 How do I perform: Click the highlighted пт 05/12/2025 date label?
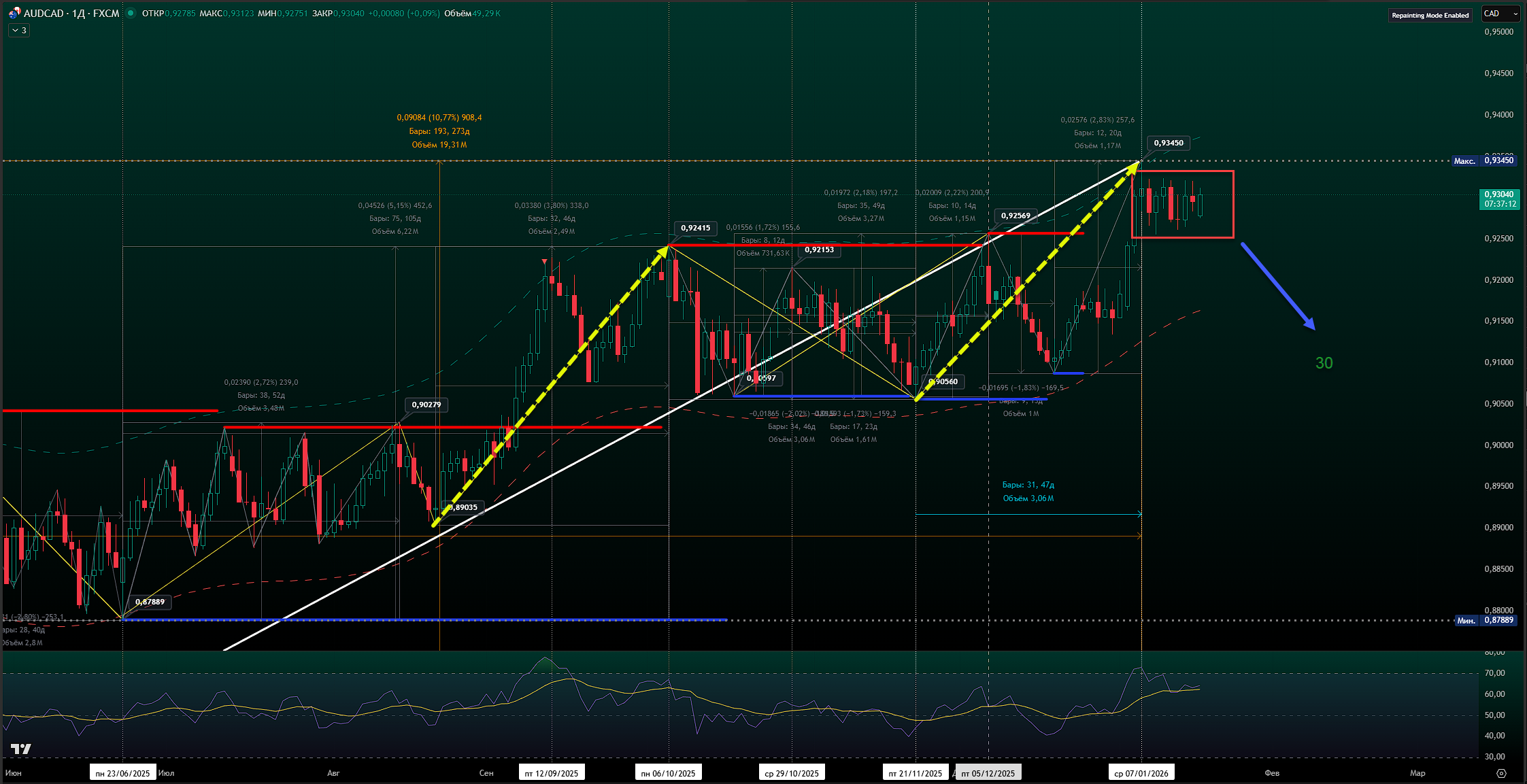click(x=988, y=773)
